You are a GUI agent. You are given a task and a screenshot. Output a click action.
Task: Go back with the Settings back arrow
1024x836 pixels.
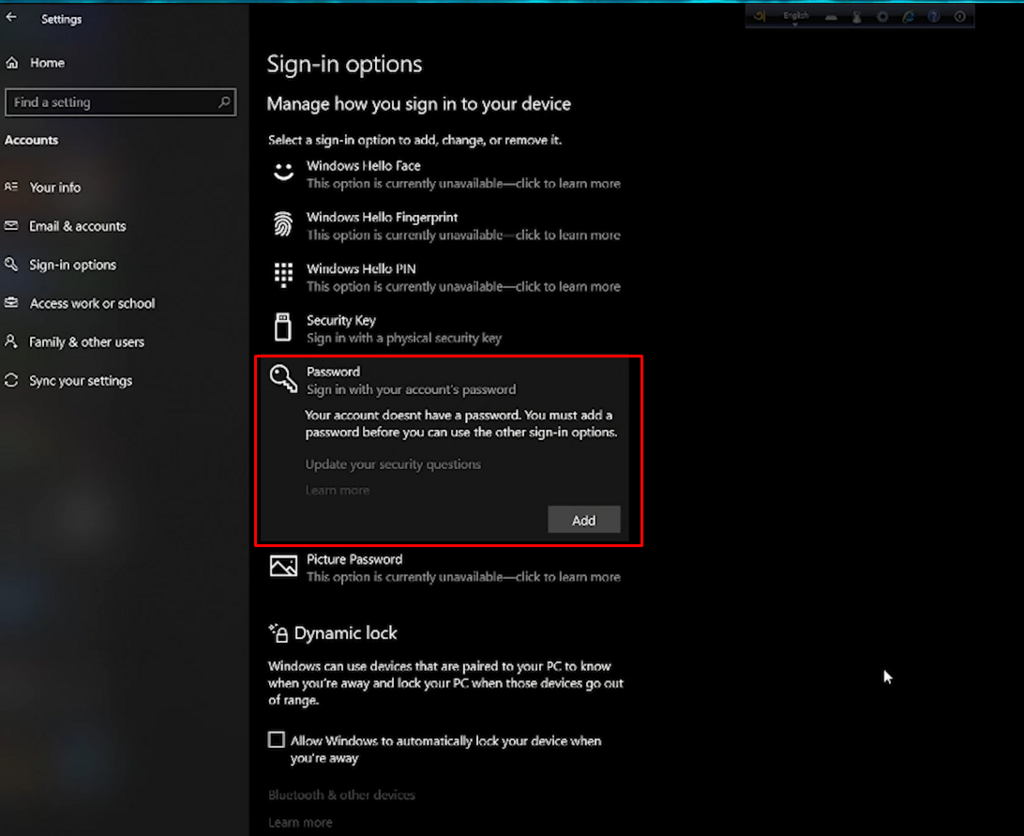pyautogui.click(x=11, y=18)
